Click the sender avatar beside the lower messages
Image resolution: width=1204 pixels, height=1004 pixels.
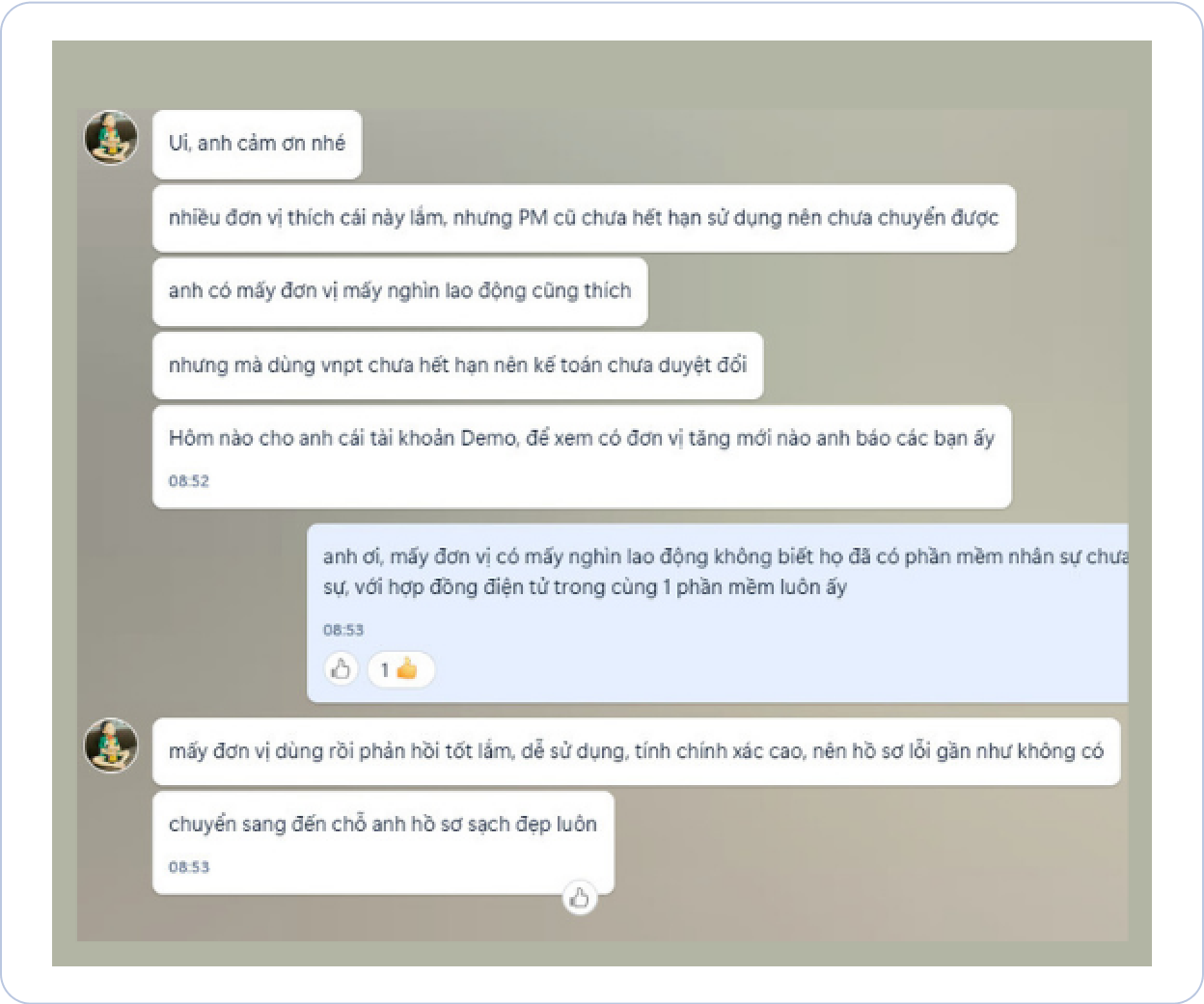[111, 745]
